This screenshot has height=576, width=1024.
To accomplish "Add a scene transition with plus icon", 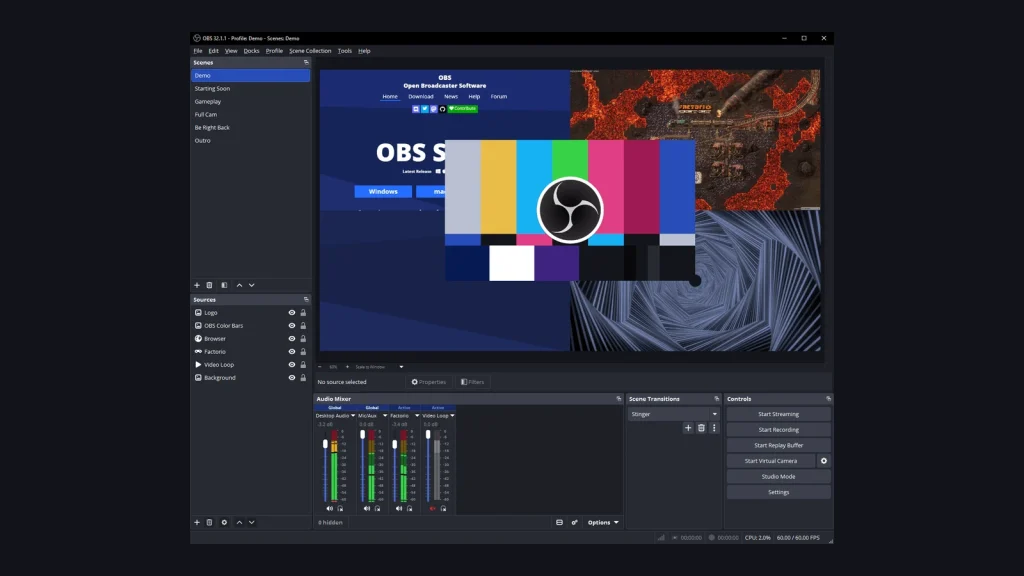I will tap(688, 428).
